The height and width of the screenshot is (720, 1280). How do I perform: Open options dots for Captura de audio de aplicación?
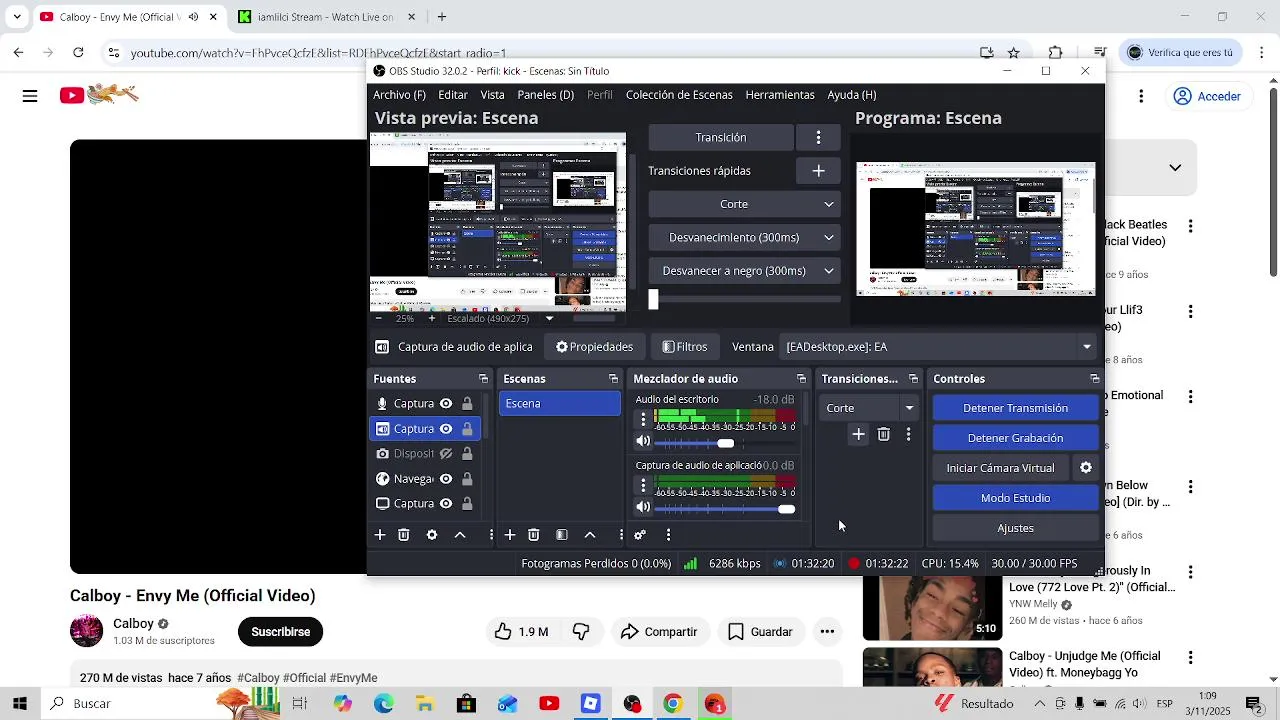[643, 485]
